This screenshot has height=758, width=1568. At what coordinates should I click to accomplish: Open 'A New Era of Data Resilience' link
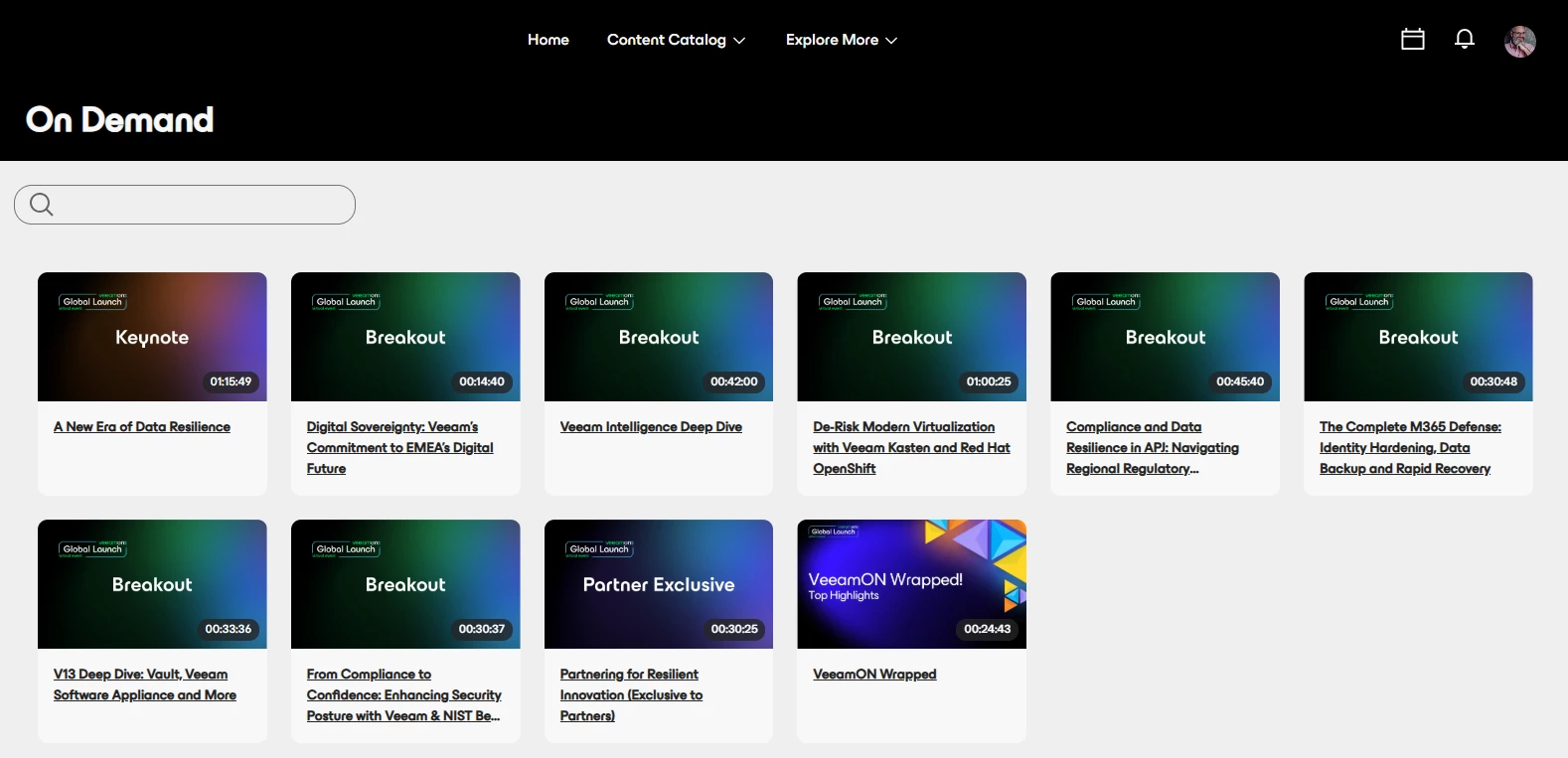142,427
